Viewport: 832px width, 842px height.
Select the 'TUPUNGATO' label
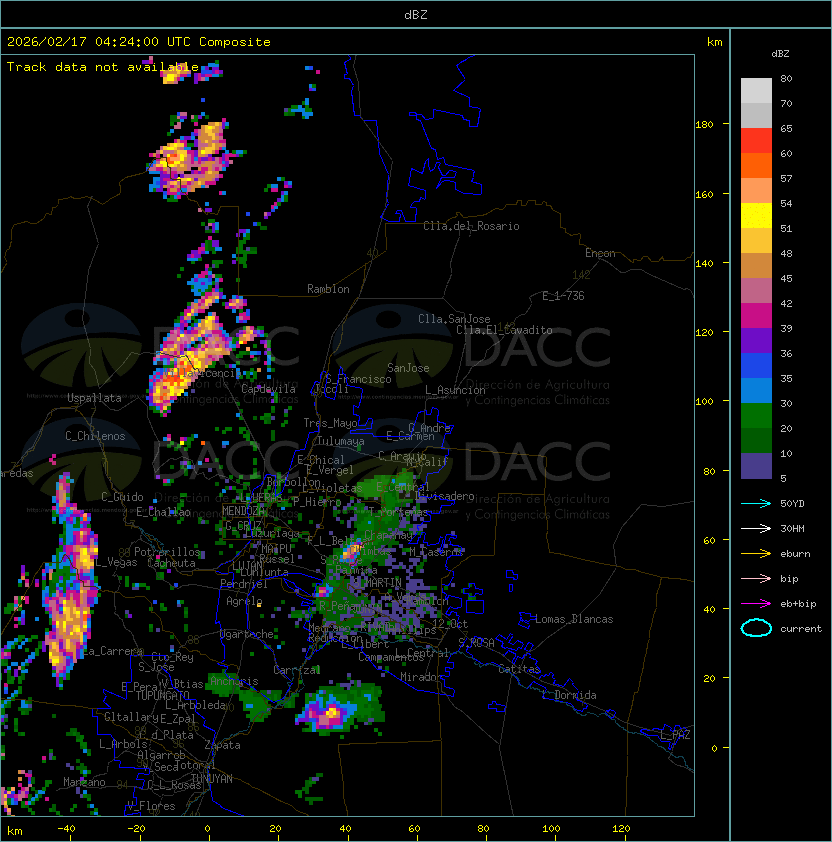click(163, 695)
